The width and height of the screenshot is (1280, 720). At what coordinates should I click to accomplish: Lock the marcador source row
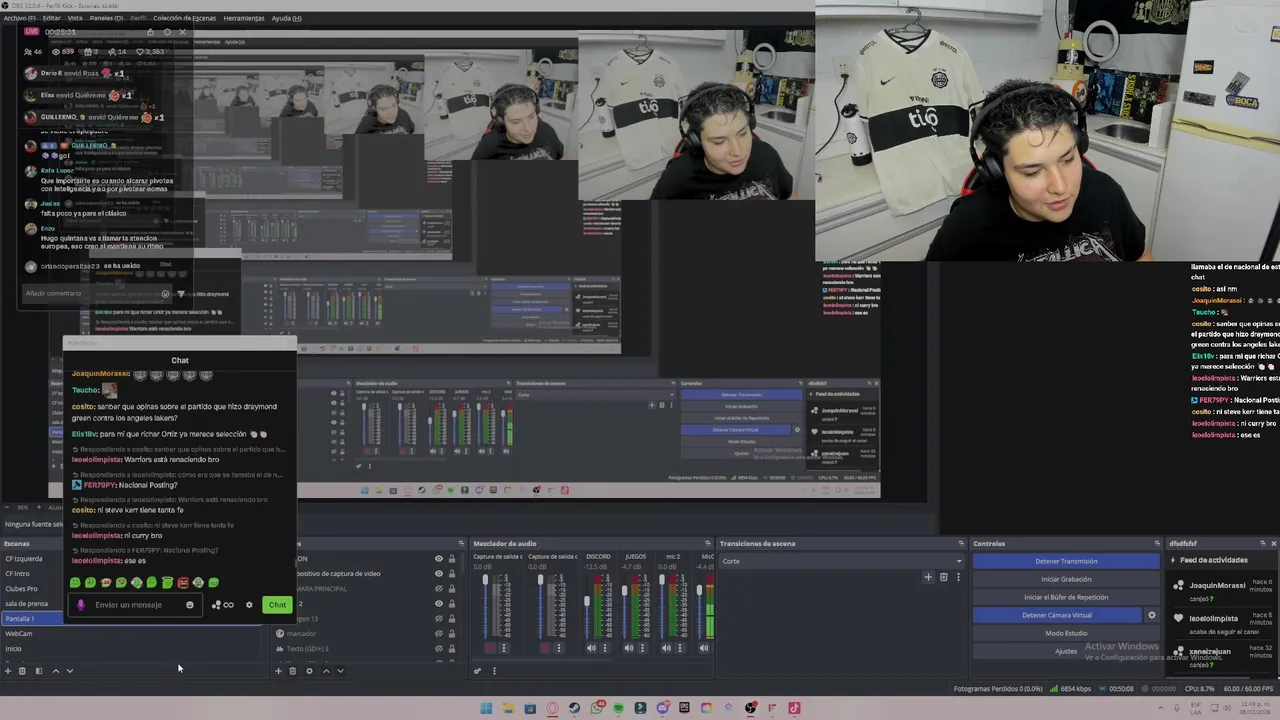click(x=451, y=634)
